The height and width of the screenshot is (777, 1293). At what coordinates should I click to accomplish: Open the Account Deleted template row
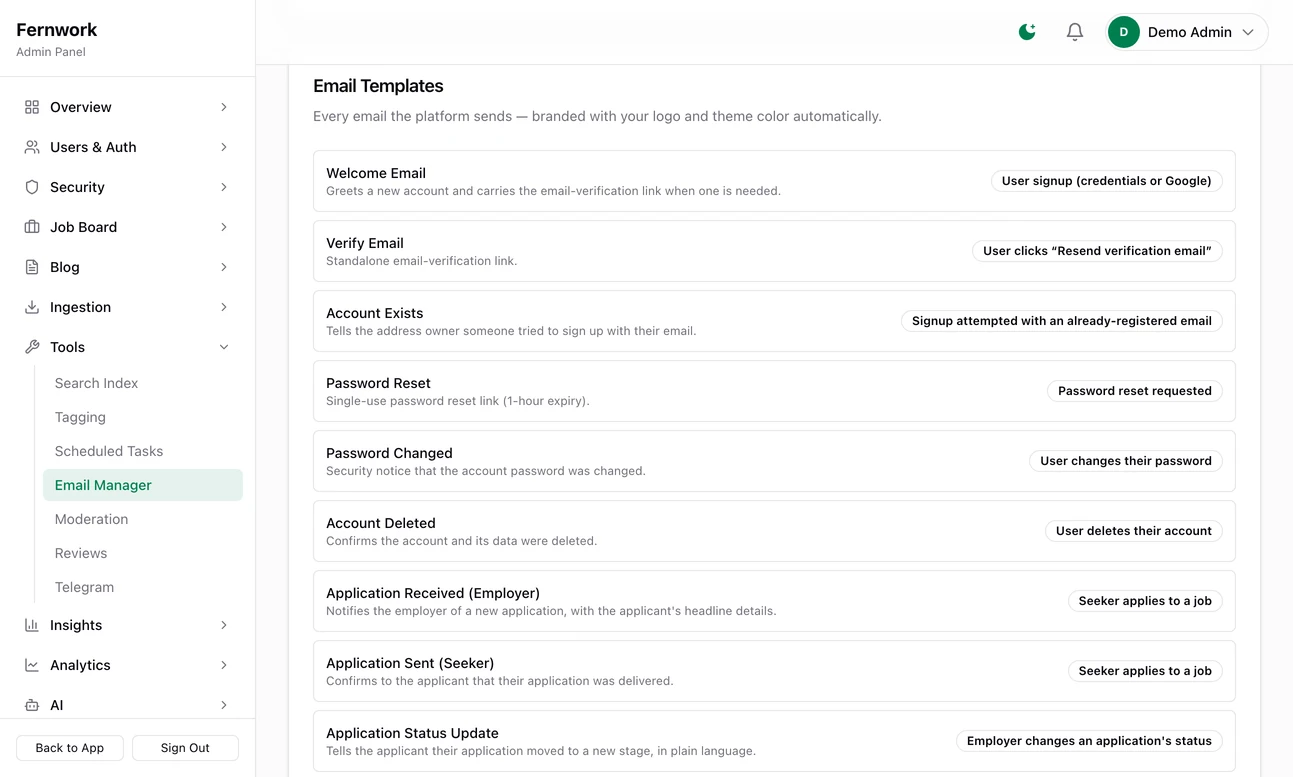tap(774, 531)
